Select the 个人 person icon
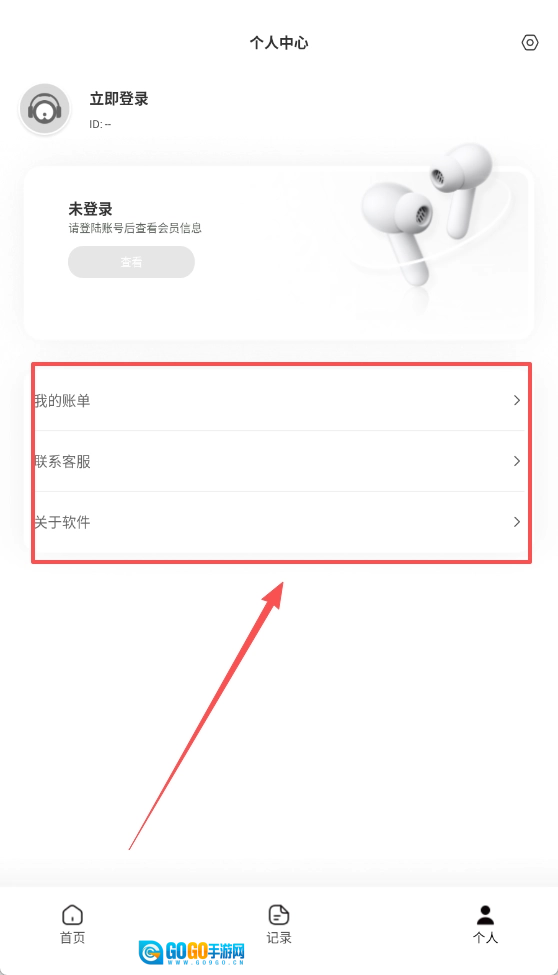 pos(485,915)
